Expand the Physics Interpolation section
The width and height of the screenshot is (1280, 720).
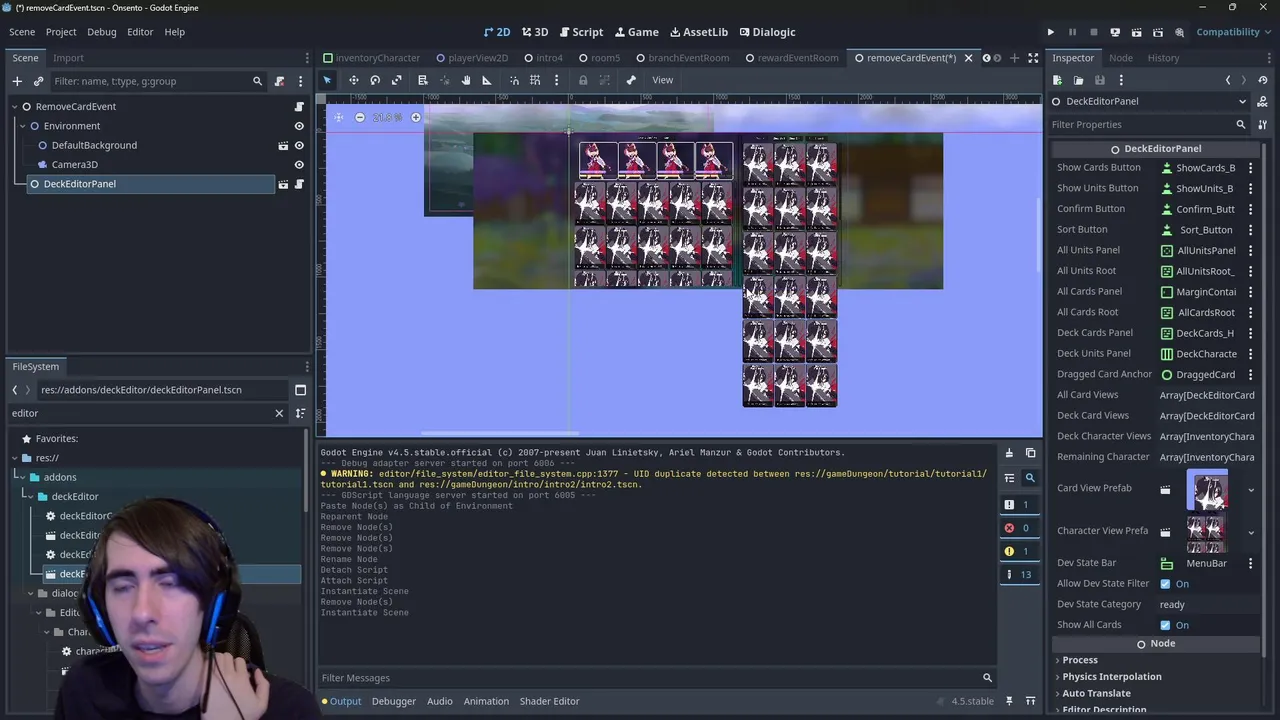[x=1112, y=677]
